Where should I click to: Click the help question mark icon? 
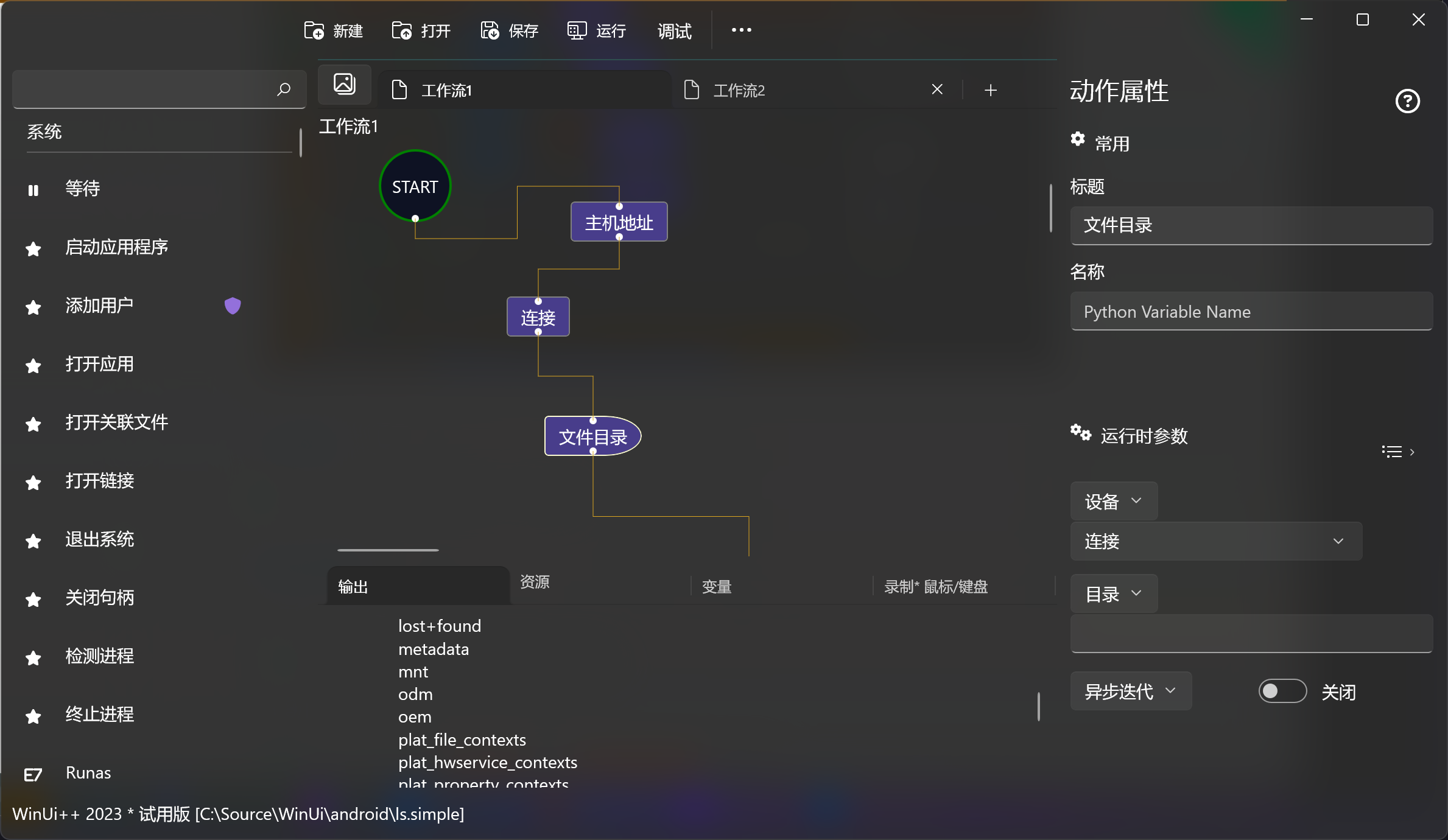click(1407, 101)
